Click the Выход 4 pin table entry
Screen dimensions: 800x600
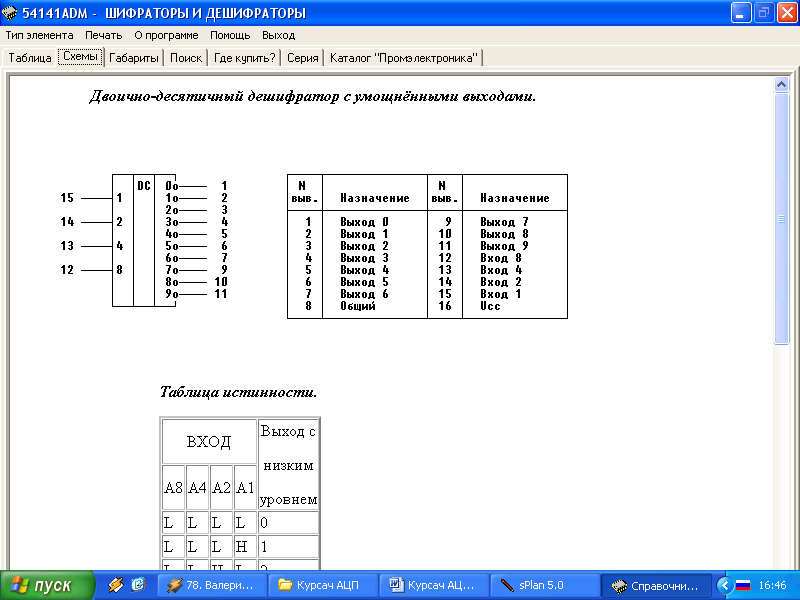(364, 270)
